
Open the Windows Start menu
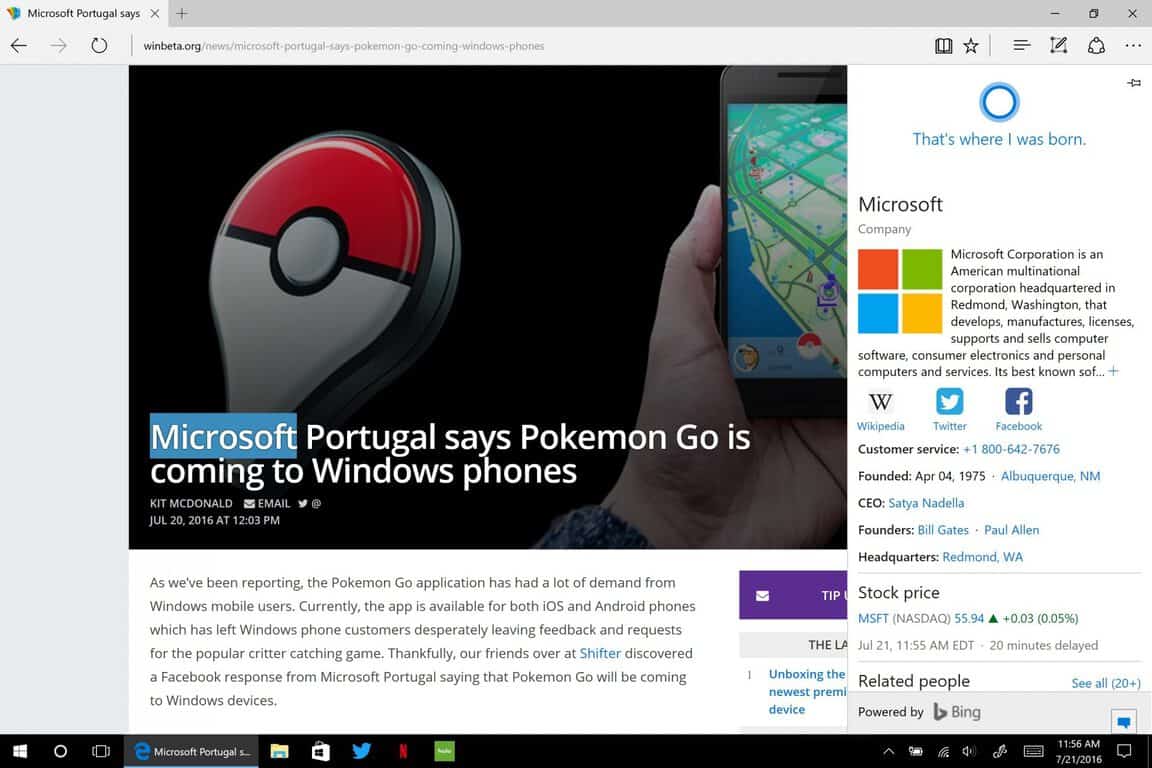(x=20, y=751)
